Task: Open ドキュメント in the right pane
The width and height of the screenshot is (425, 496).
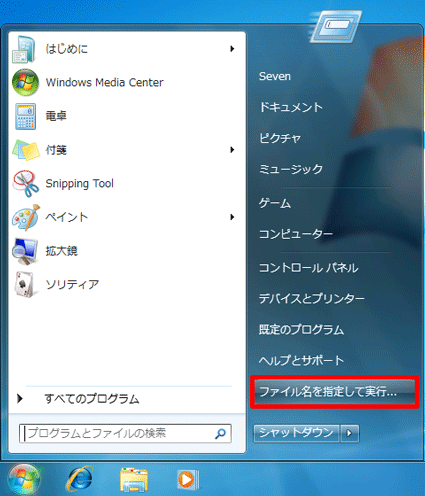Action: (x=291, y=107)
